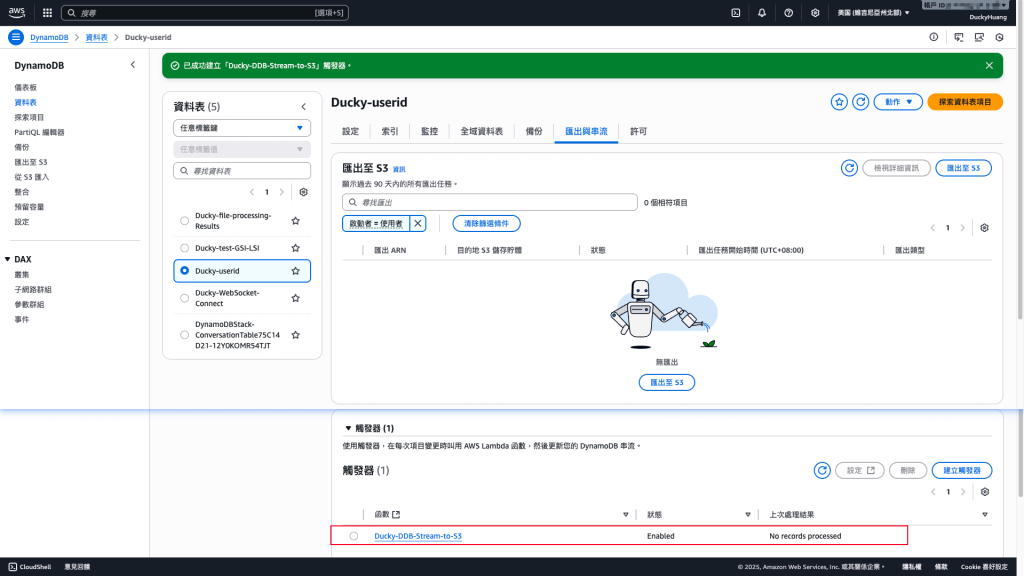Sort by last processing result arrow

pos(985,515)
